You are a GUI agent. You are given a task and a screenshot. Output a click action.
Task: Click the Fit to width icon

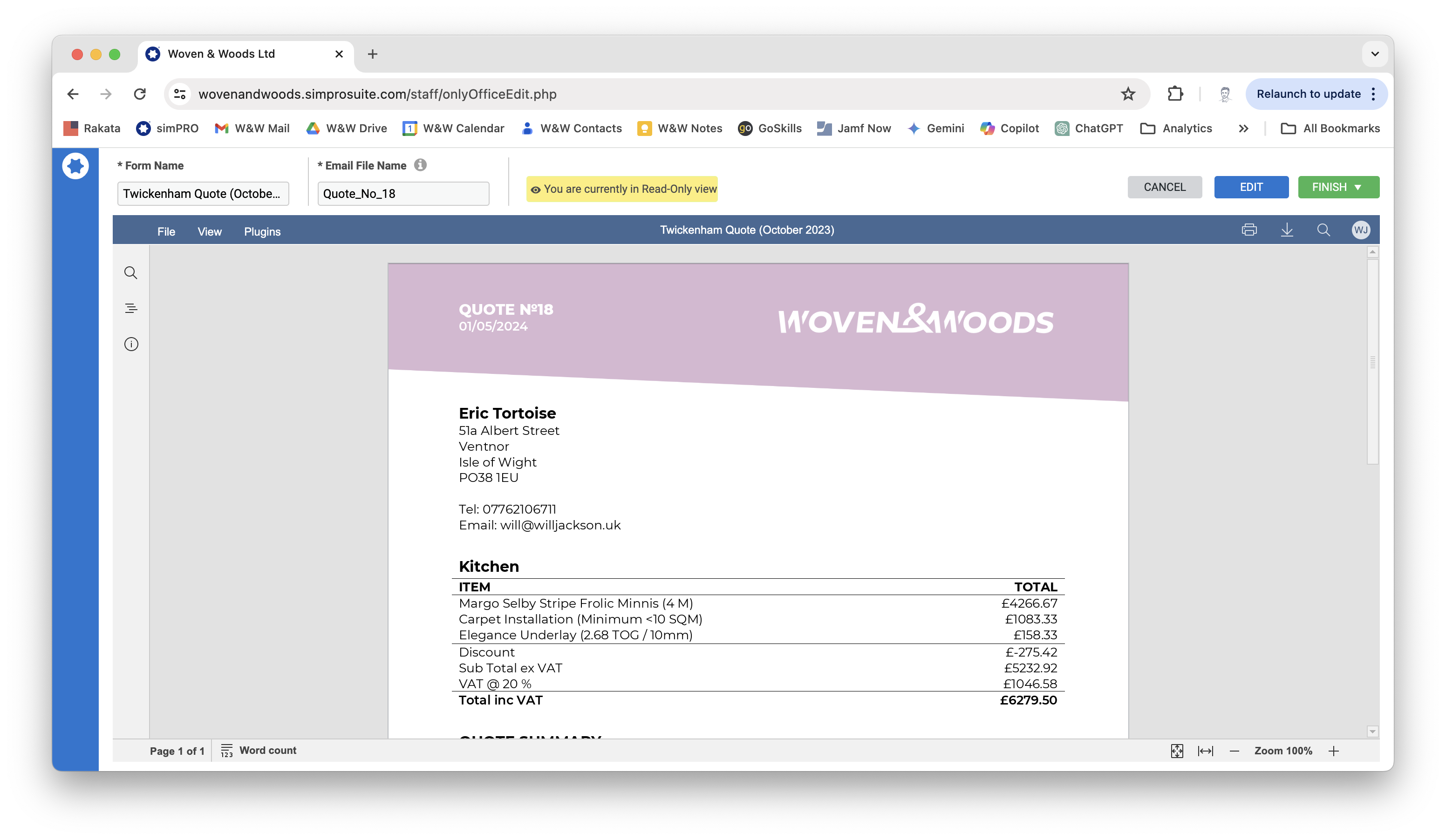[1205, 751]
